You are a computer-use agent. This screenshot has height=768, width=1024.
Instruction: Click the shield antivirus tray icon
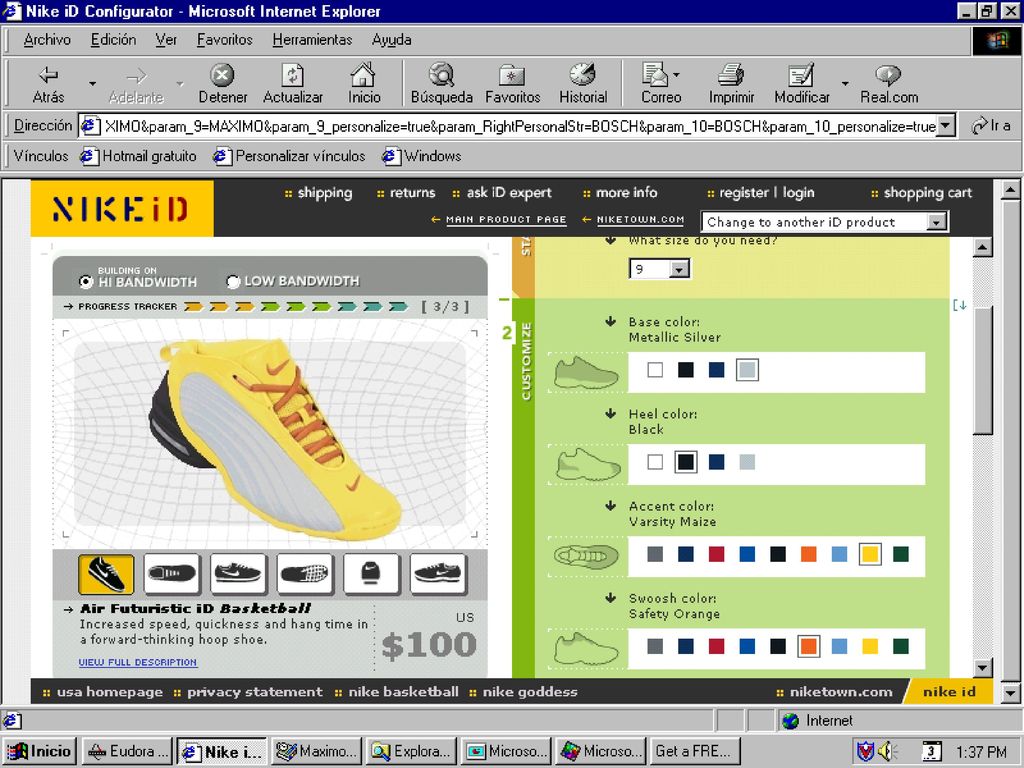pos(865,751)
